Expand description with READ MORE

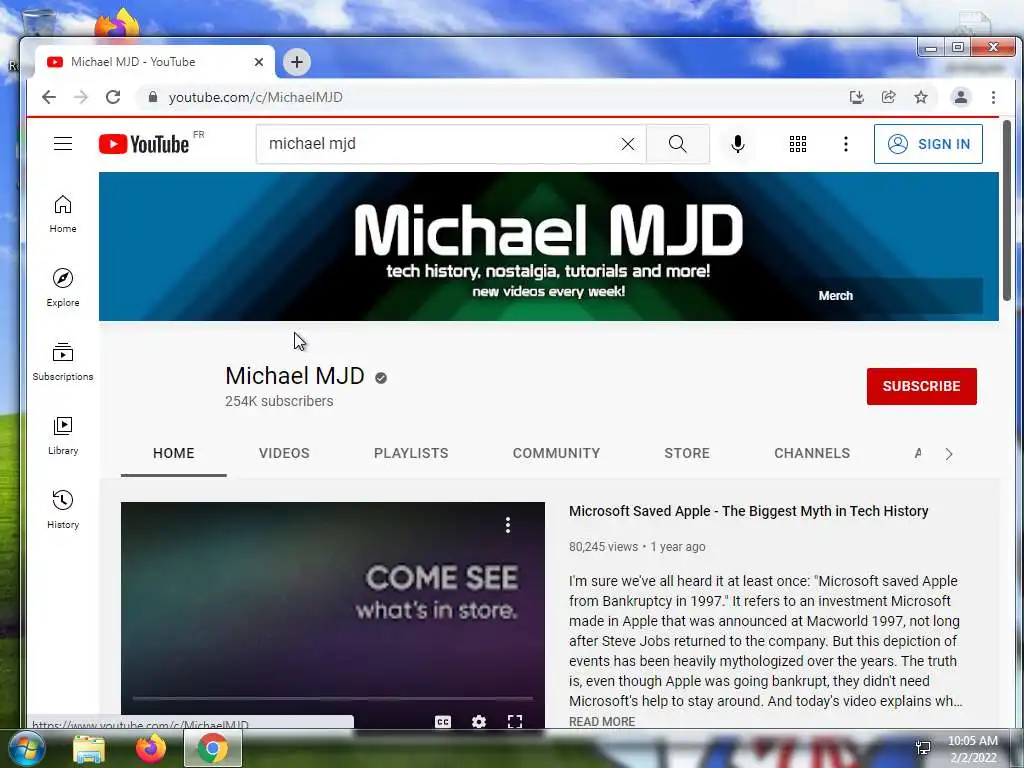click(602, 722)
